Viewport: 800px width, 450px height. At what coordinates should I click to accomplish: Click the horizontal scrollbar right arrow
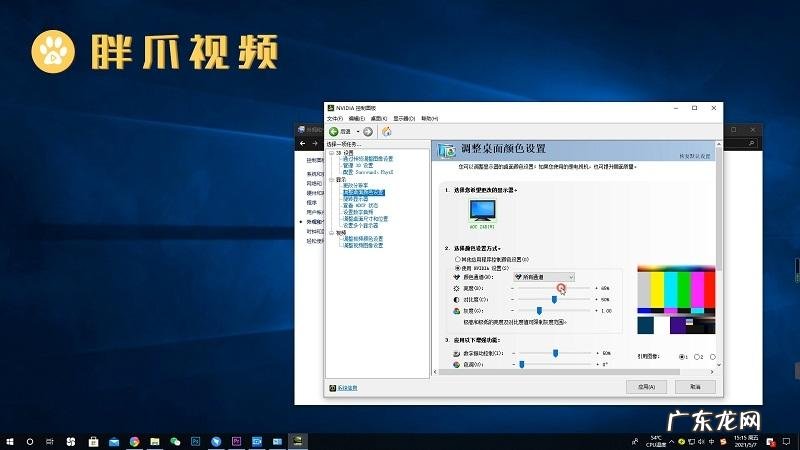coord(712,372)
